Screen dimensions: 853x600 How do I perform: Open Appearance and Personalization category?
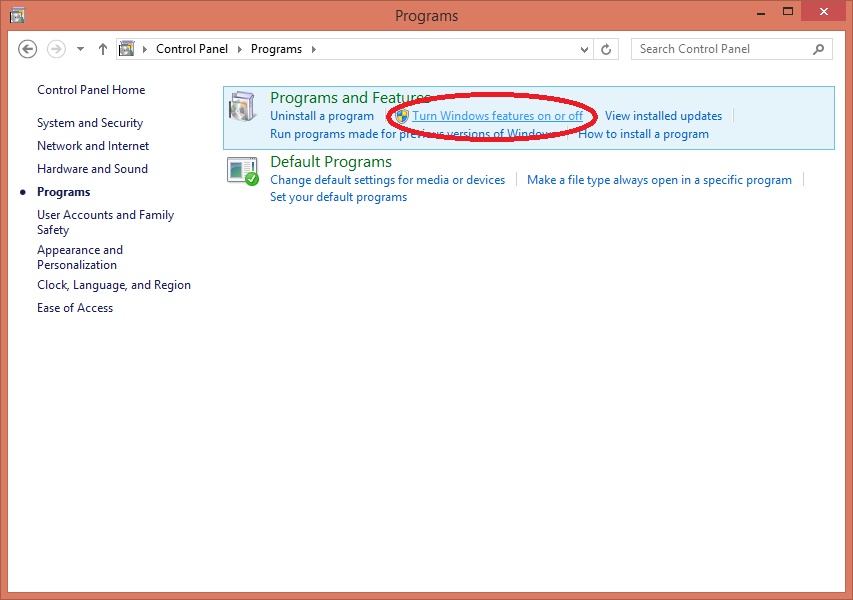coord(80,257)
